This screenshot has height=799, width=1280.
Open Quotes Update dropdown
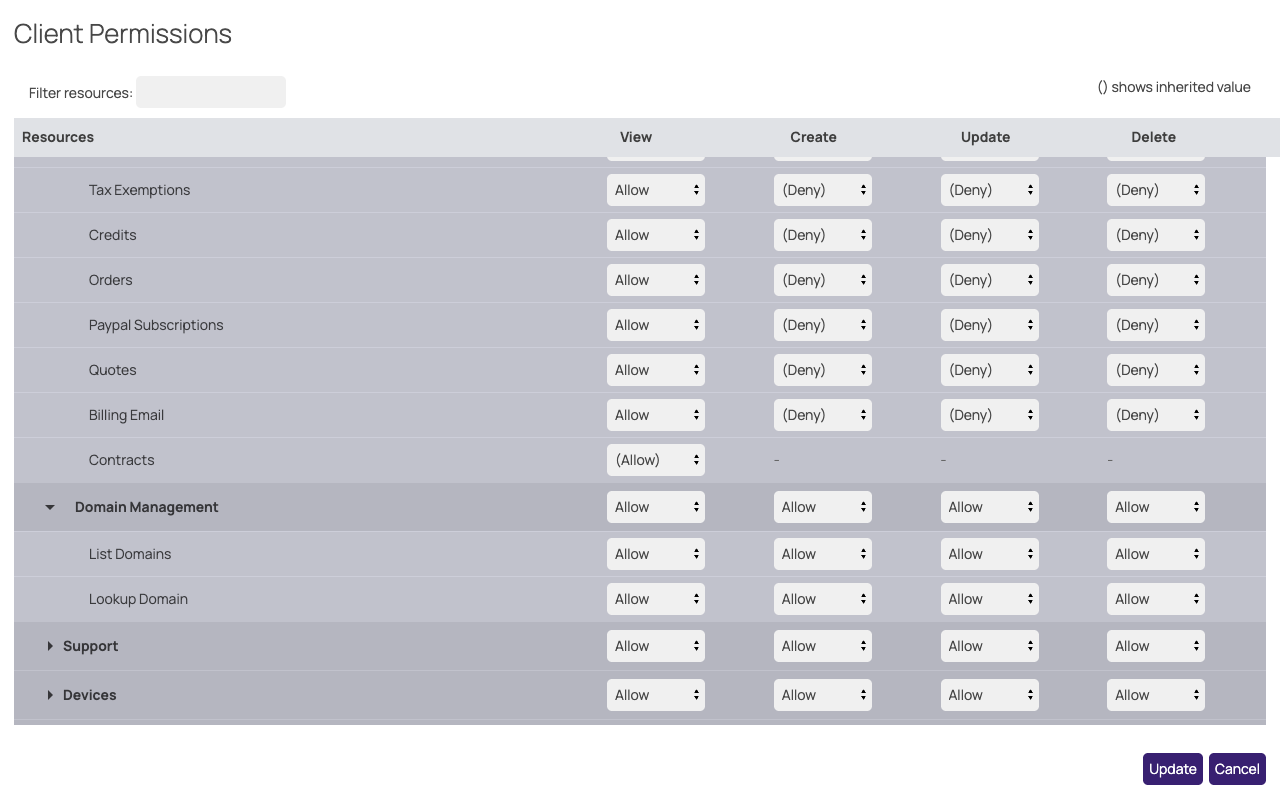[990, 370]
